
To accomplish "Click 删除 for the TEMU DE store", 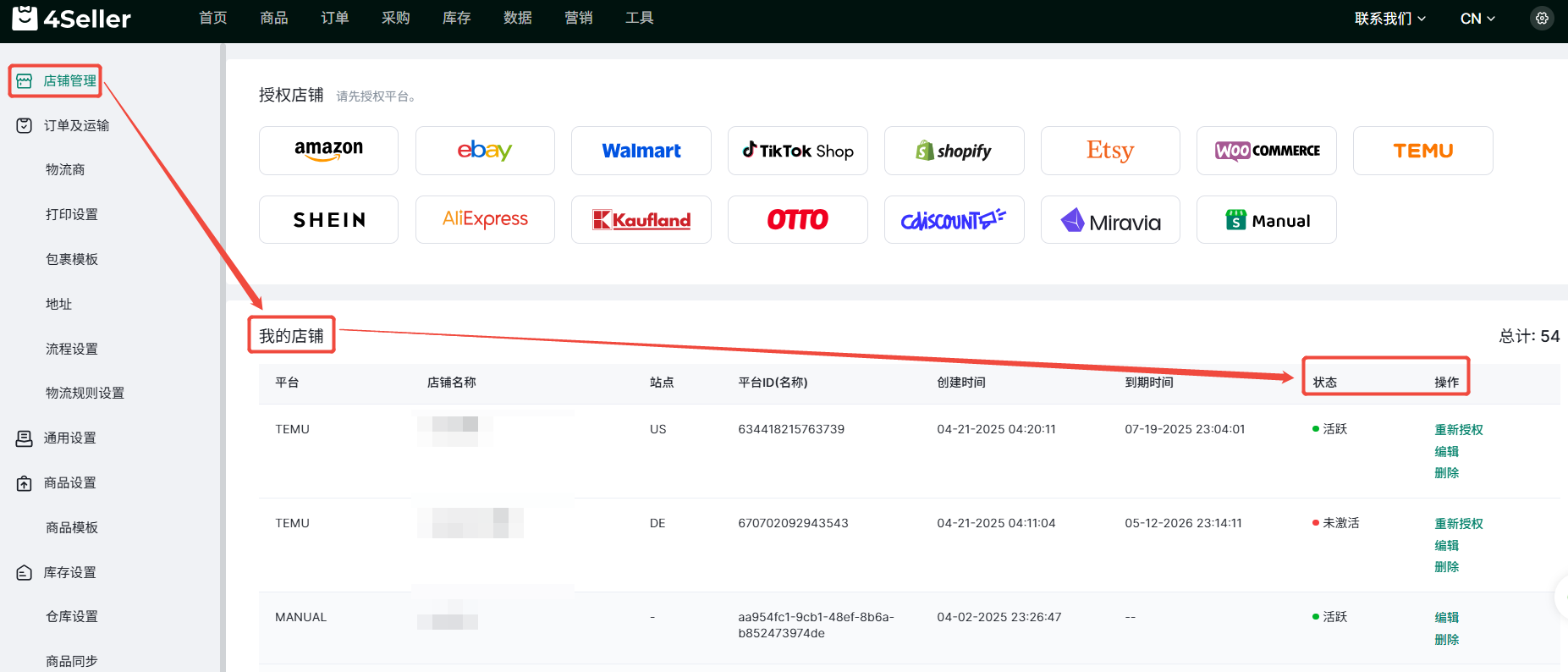I will [1446, 566].
